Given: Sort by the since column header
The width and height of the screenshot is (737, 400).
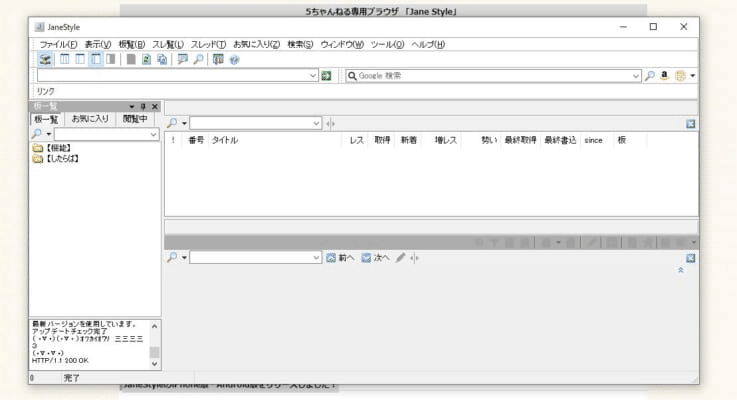Looking at the screenshot, I should pyautogui.click(x=593, y=140).
